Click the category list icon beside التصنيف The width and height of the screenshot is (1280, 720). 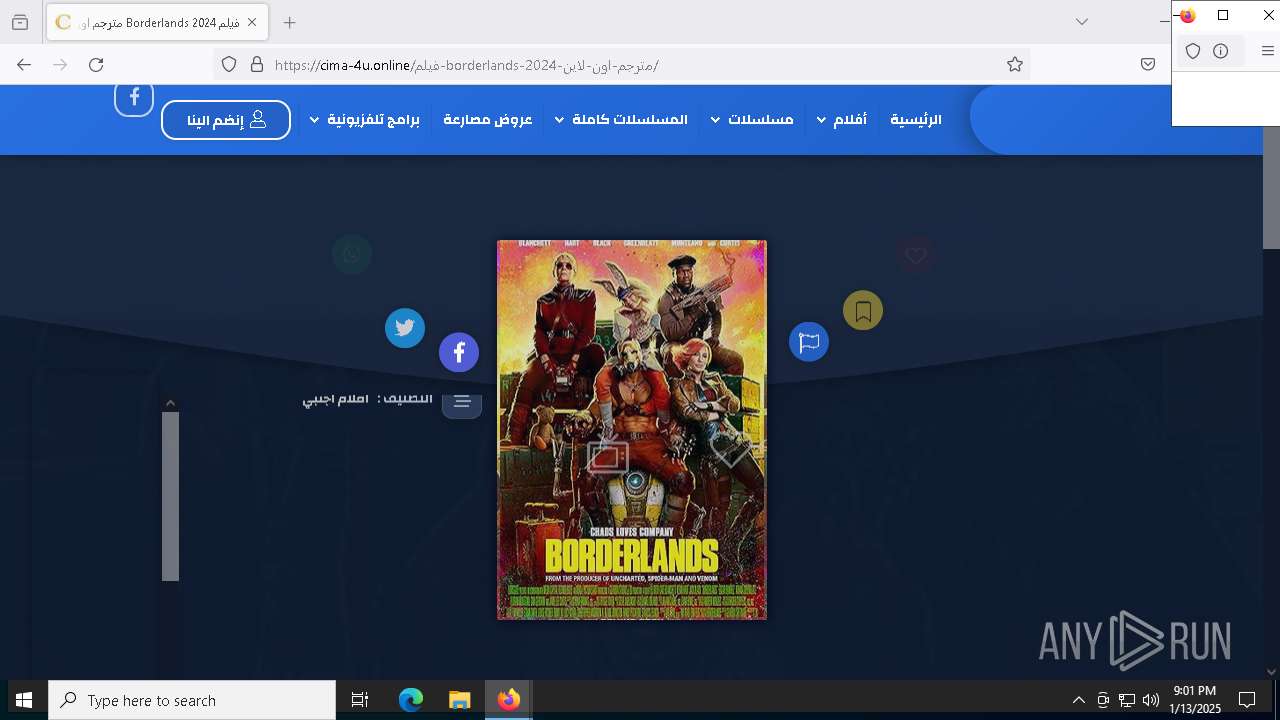click(x=462, y=402)
